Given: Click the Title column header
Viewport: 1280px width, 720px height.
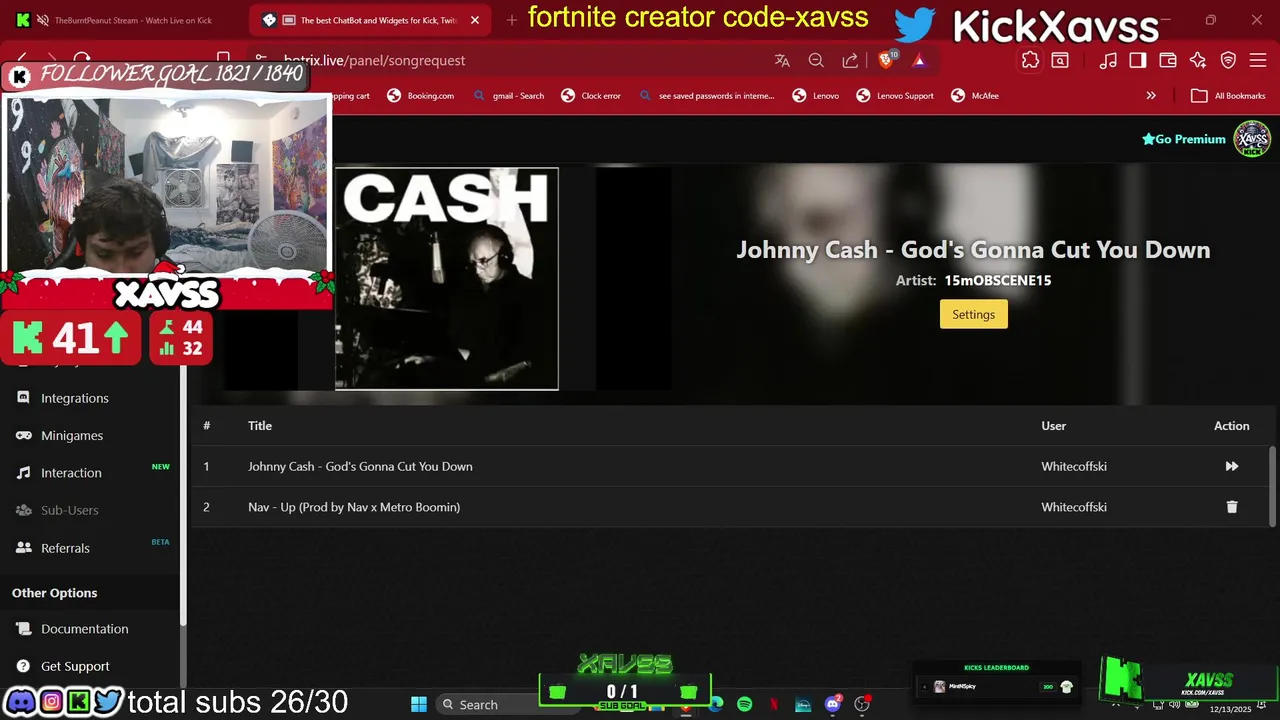Looking at the screenshot, I should [x=260, y=426].
